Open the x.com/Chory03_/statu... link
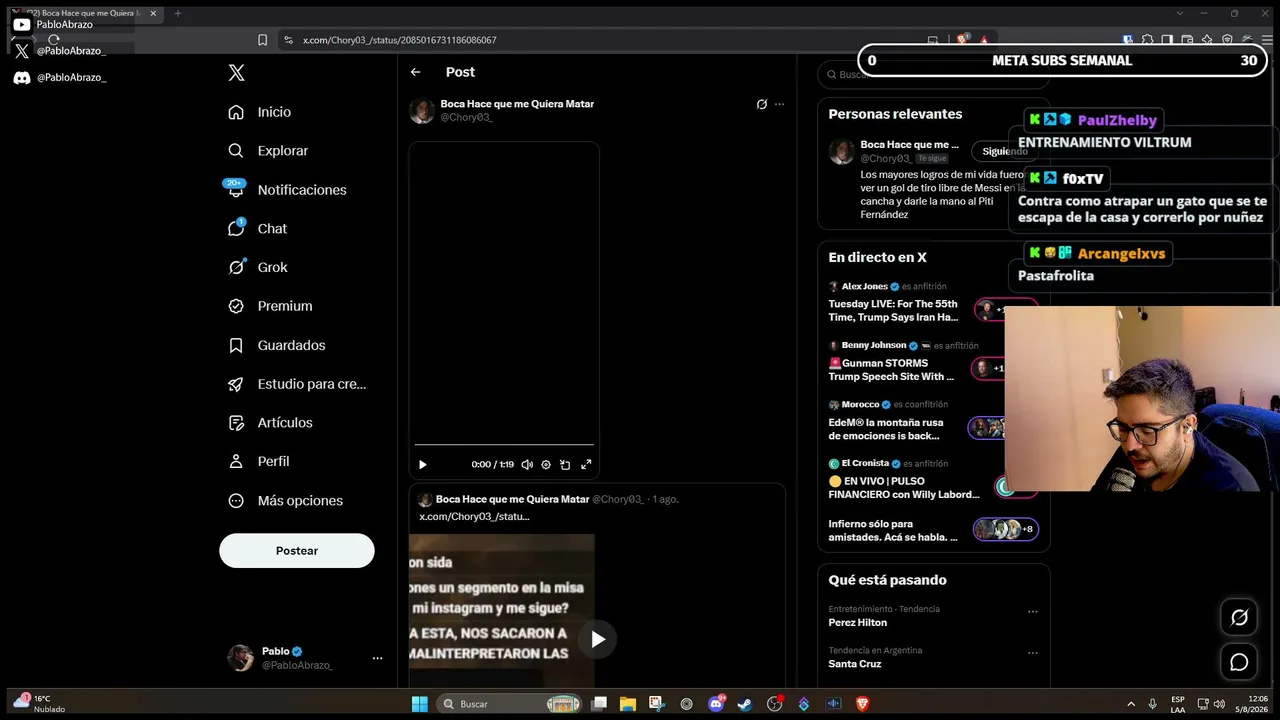1280x720 pixels. pyautogui.click(x=474, y=516)
